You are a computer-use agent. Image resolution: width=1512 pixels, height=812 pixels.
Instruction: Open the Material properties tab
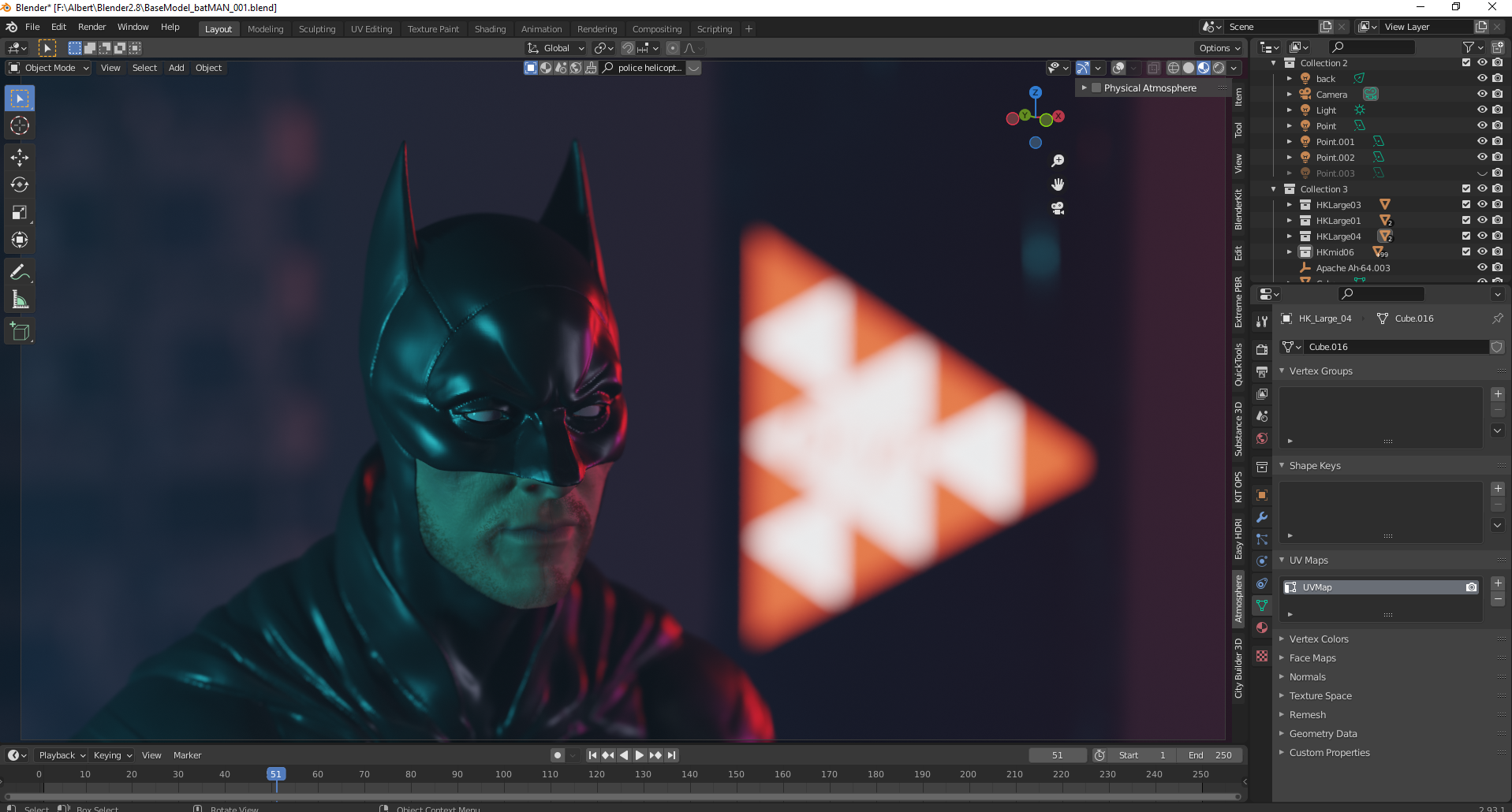1262,628
